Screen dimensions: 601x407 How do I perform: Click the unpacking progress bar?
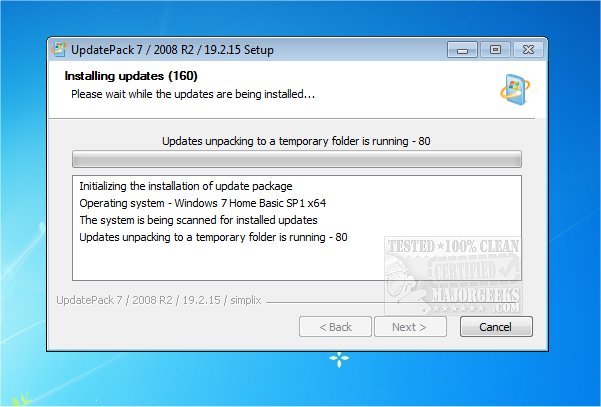point(297,159)
